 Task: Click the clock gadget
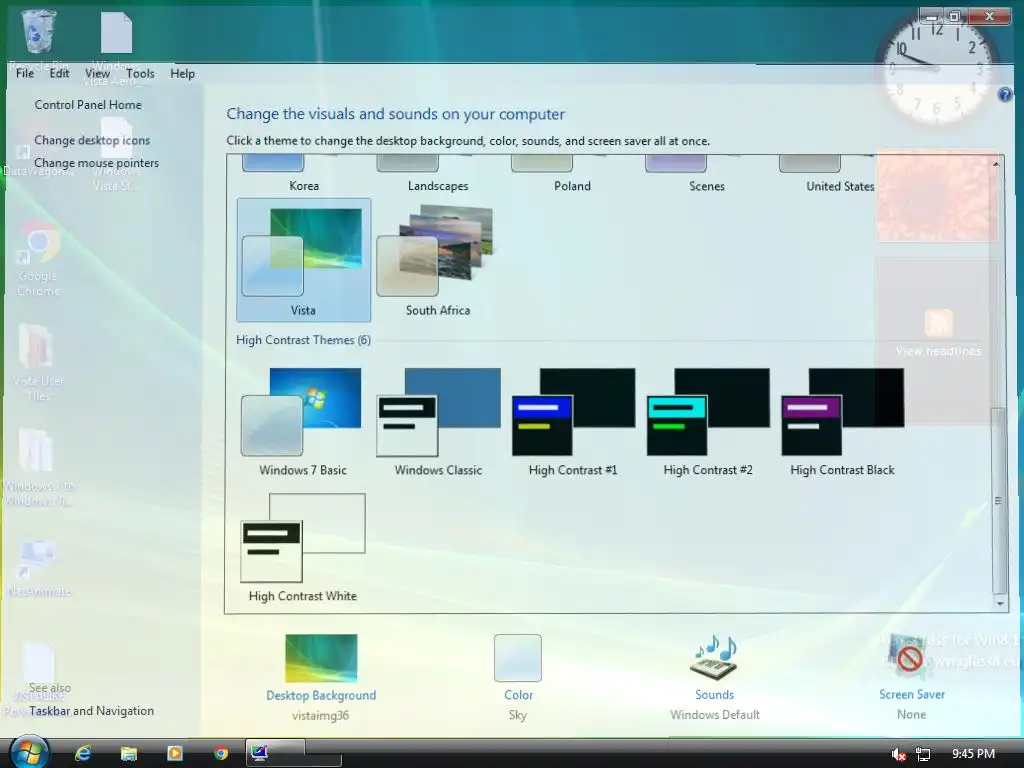tap(936, 68)
